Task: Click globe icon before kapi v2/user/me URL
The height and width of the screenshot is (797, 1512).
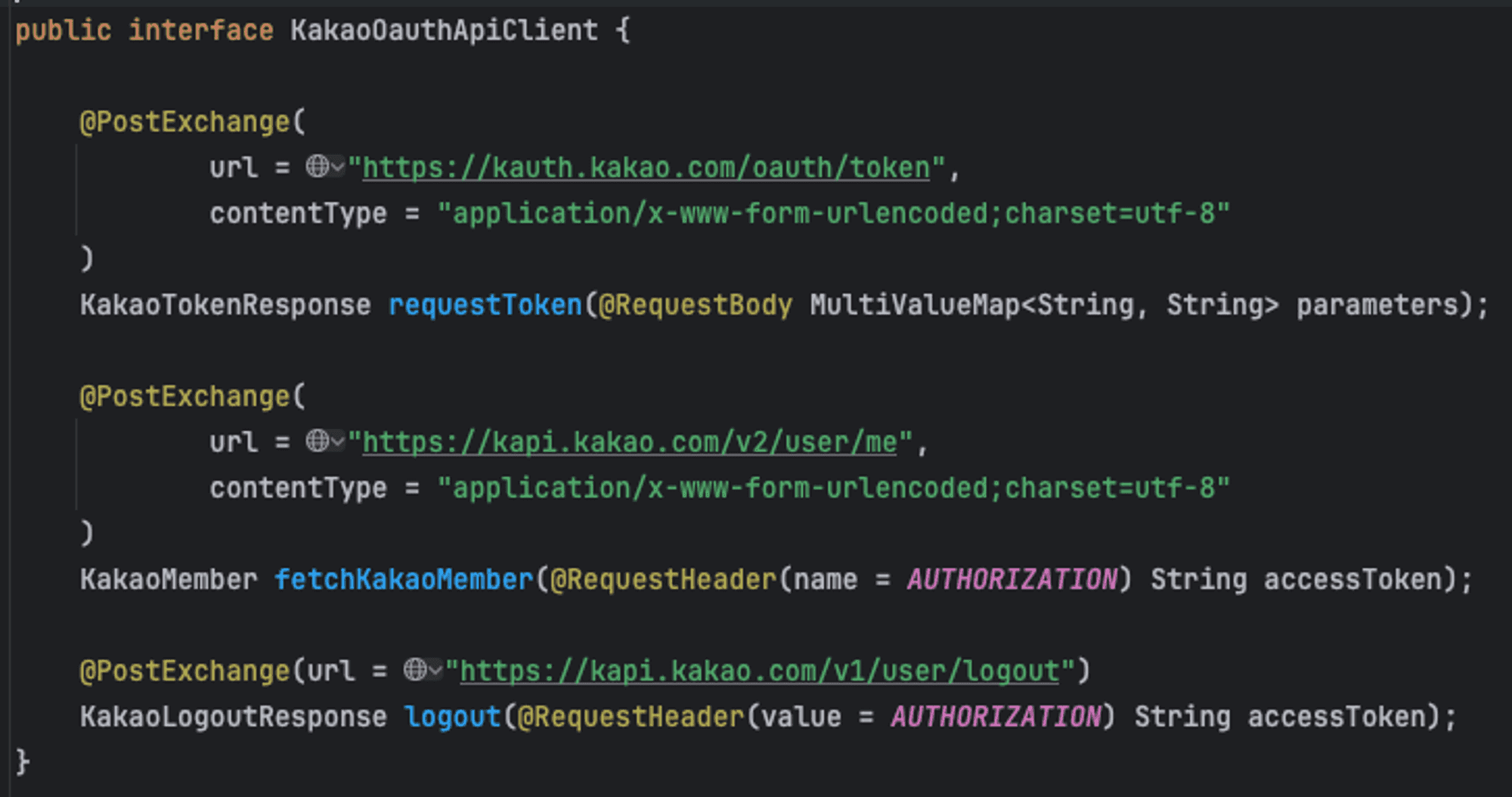Action: tap(317, 441)
